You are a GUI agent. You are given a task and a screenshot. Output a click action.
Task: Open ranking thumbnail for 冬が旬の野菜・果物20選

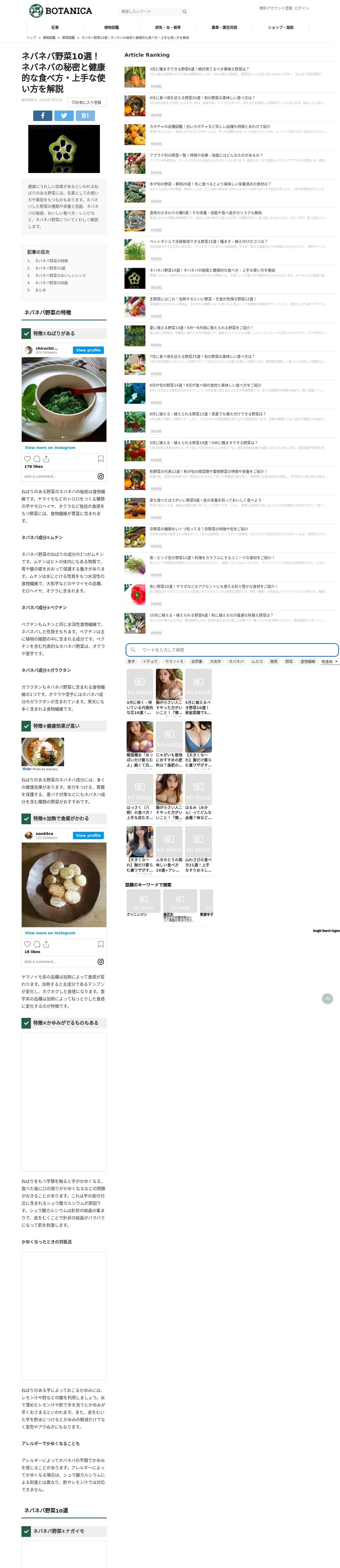click(x=135, y=192)
